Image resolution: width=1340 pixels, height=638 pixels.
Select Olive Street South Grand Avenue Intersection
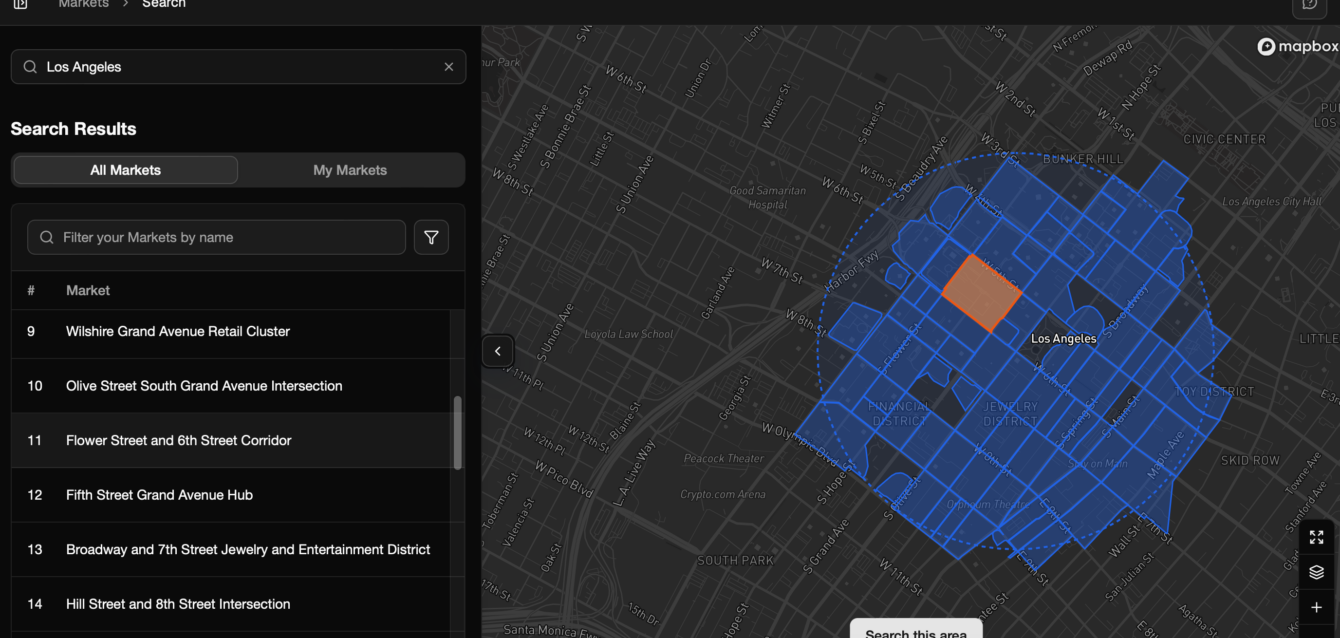point(232,386)
